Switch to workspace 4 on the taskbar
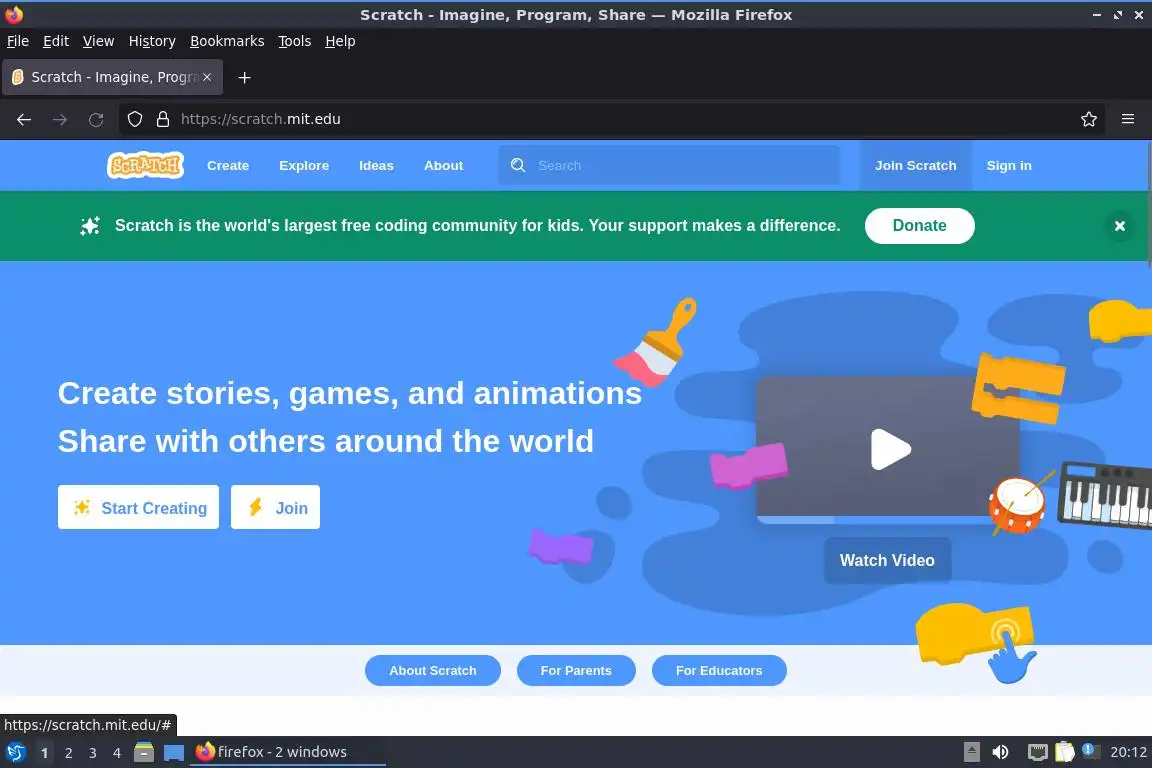 click(x=116, y=753)
